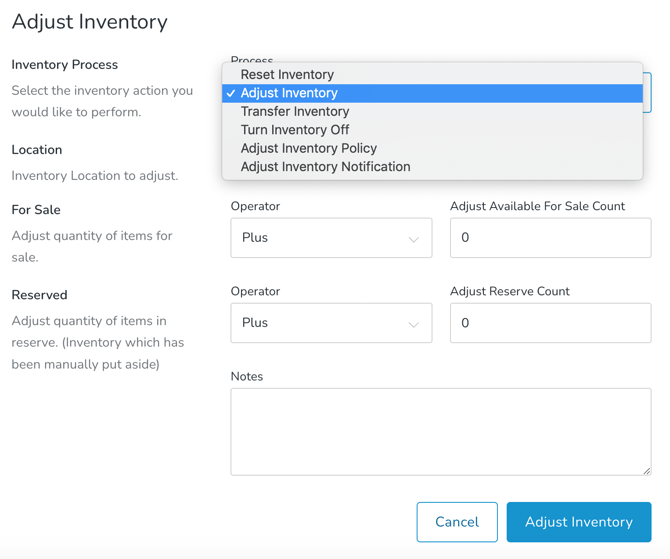670x559 pixels.
Task: Click the Adjust Reserve Count label
Action: tap(509, 291)
